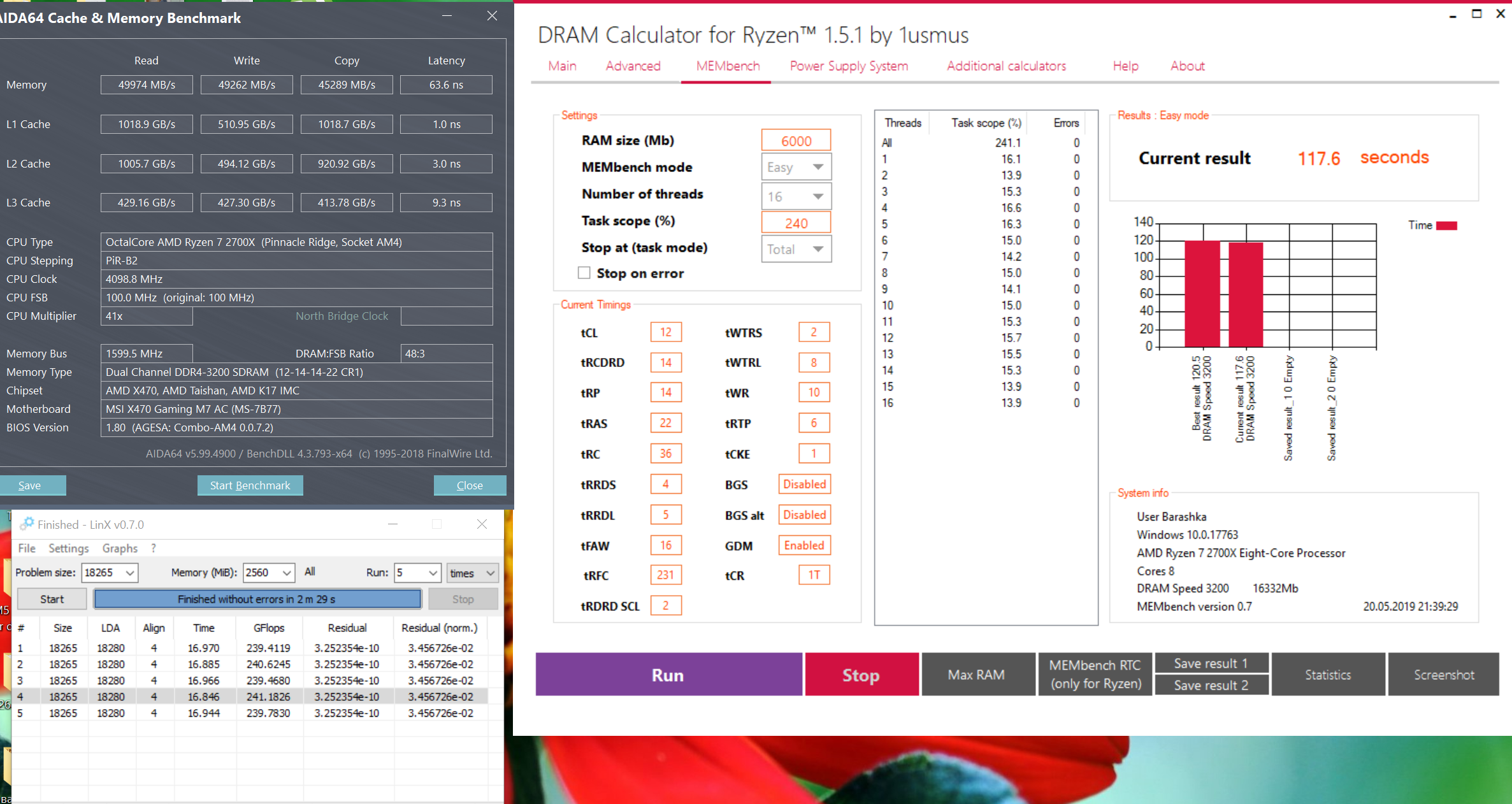
Task: Click the LinX Start button
Action: coord(52,599)
